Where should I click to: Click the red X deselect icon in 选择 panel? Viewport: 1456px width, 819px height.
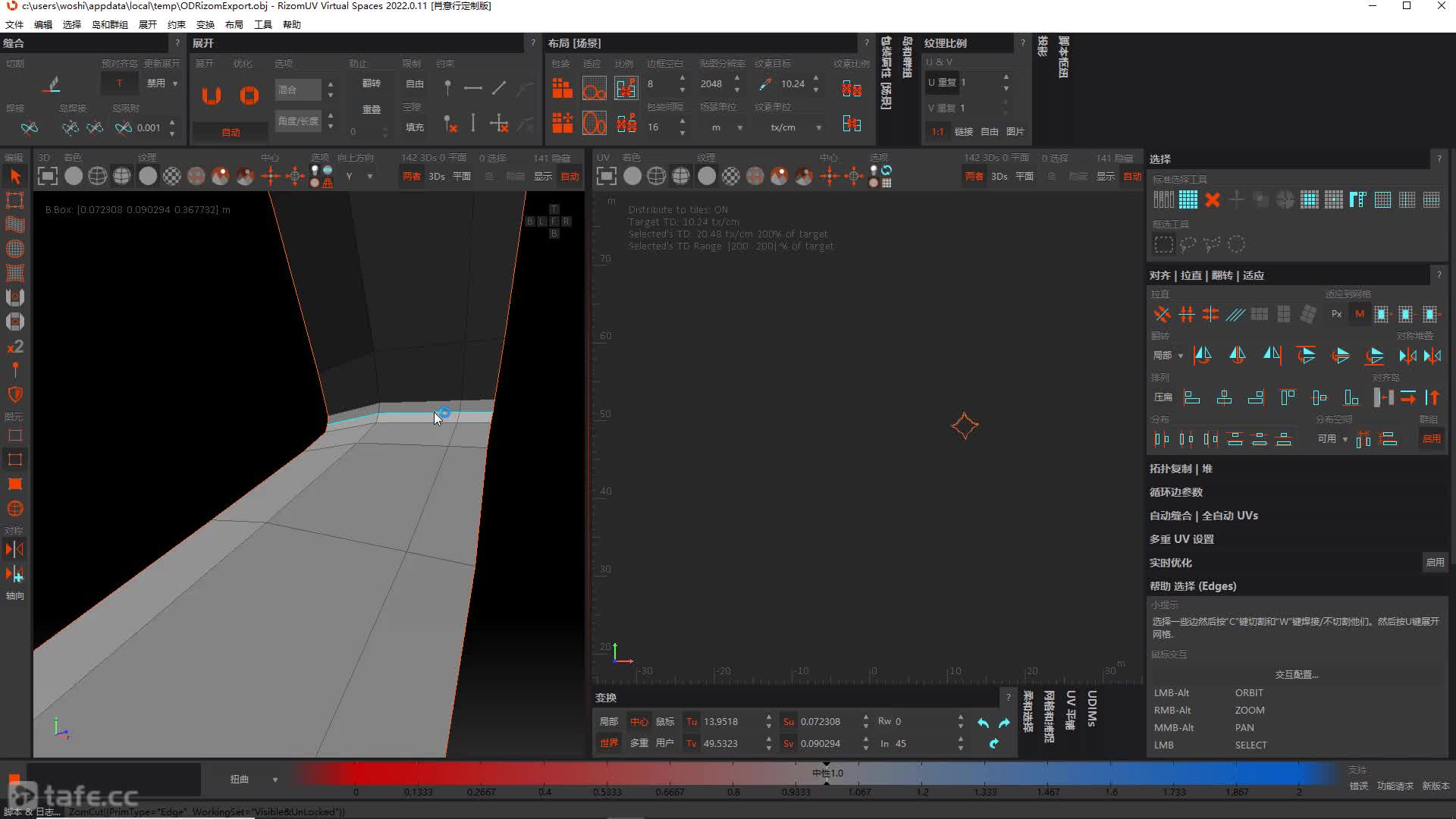(x=1212, y=200)
